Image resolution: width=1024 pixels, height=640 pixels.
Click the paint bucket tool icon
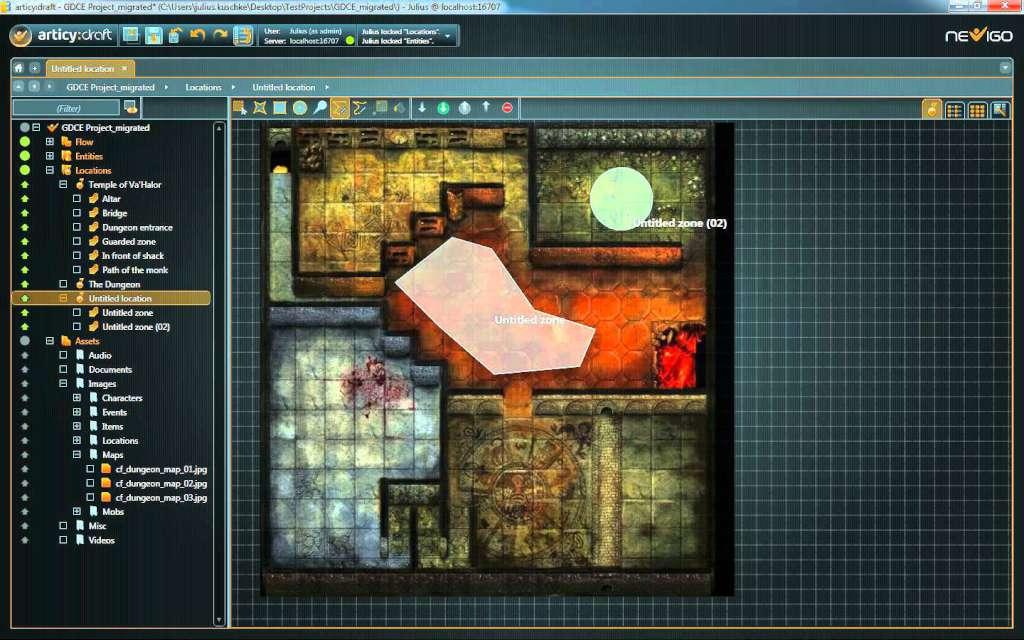pyautogui.click(x=400, y=108)
